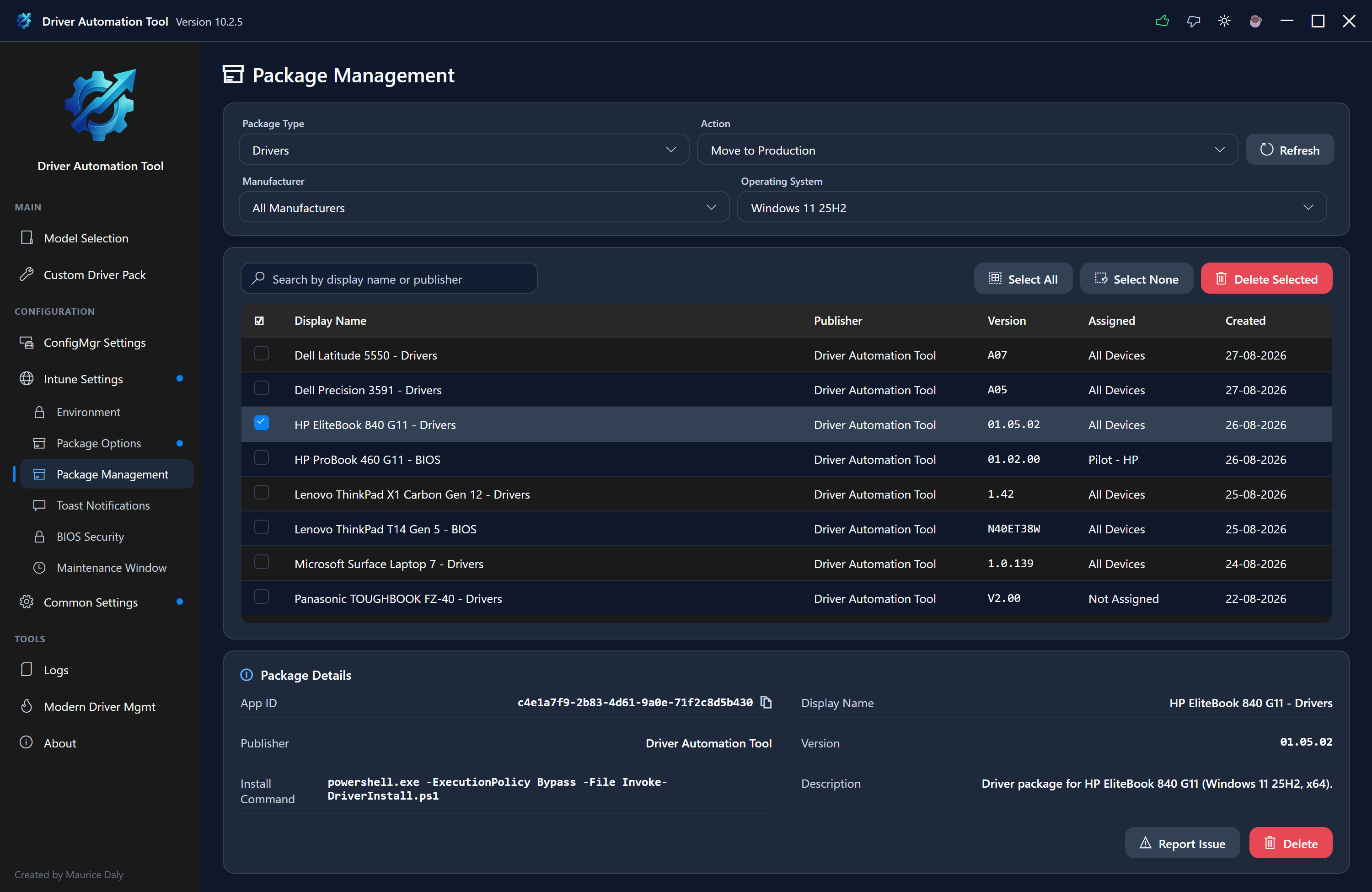Click the Package Options sidebar icon
The image size is (1372, 892).
pyautogui.click(x=39, y=443)
